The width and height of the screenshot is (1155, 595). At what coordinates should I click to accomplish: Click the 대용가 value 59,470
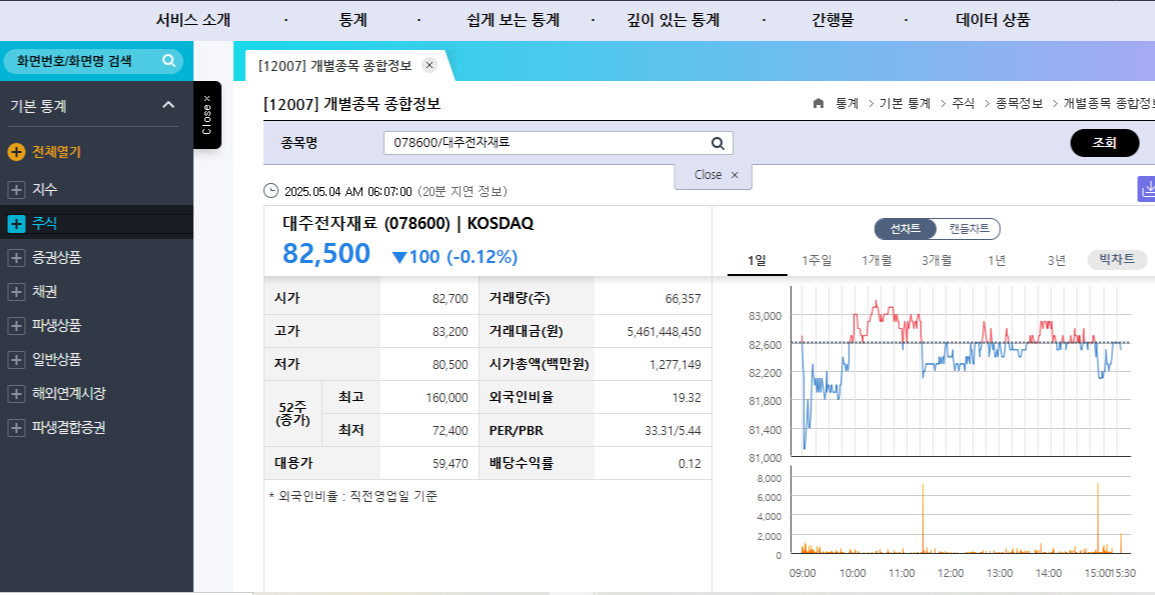pos(450,464)
